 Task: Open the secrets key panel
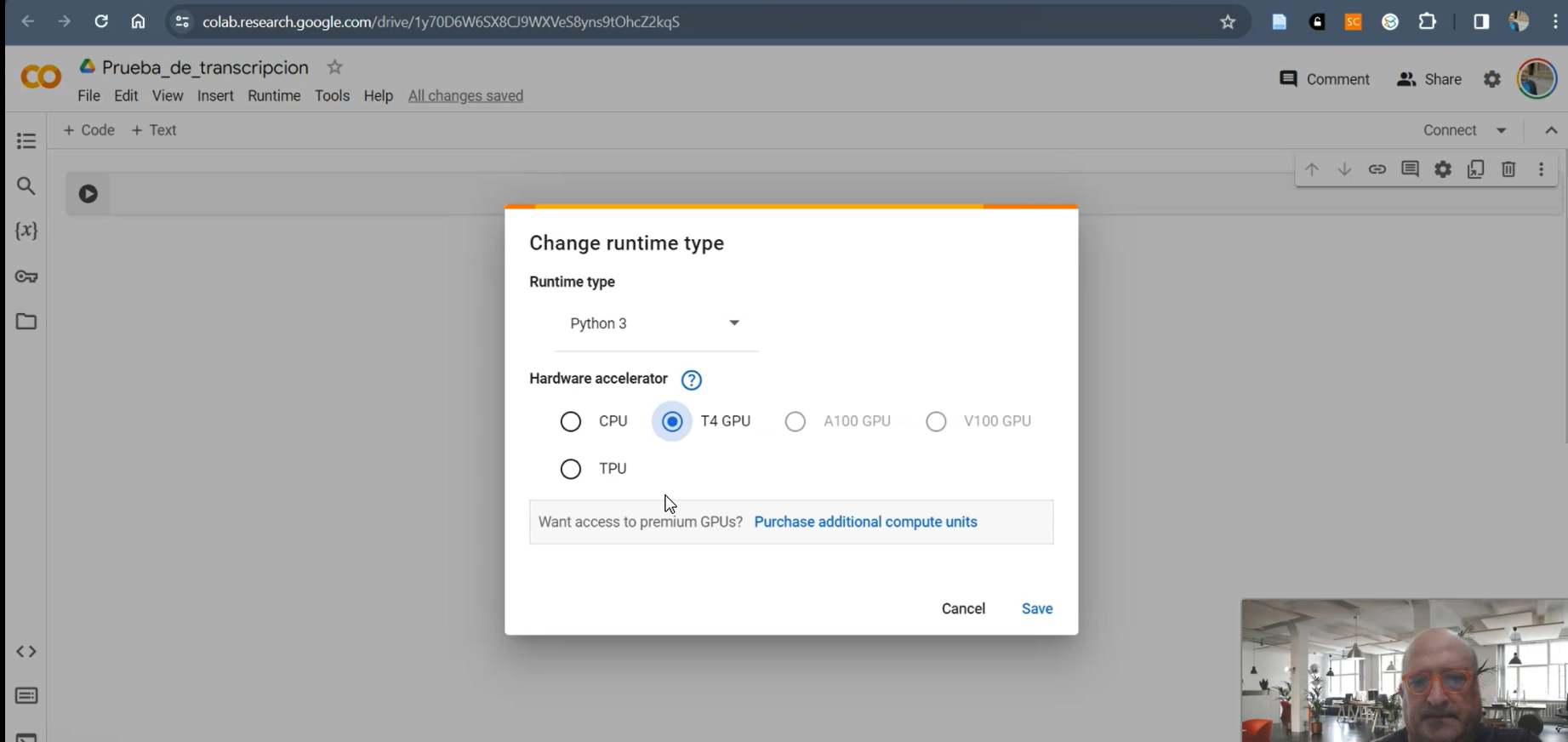click(x=26, y=277)
